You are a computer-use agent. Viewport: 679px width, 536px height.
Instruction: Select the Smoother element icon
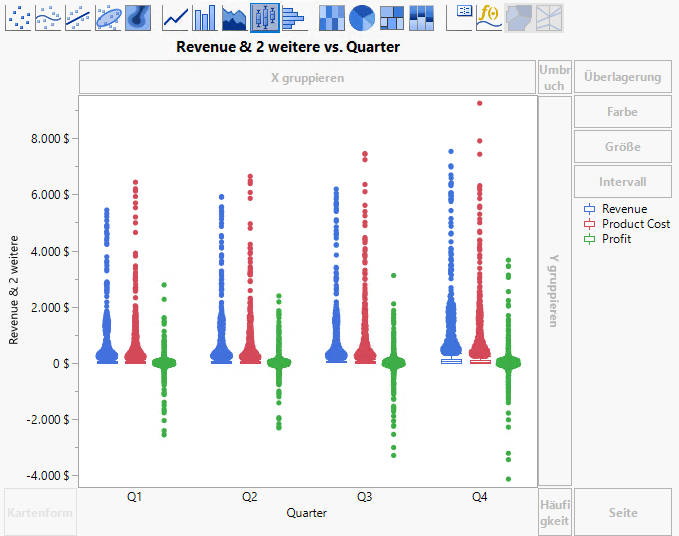[x=49, y=16]
